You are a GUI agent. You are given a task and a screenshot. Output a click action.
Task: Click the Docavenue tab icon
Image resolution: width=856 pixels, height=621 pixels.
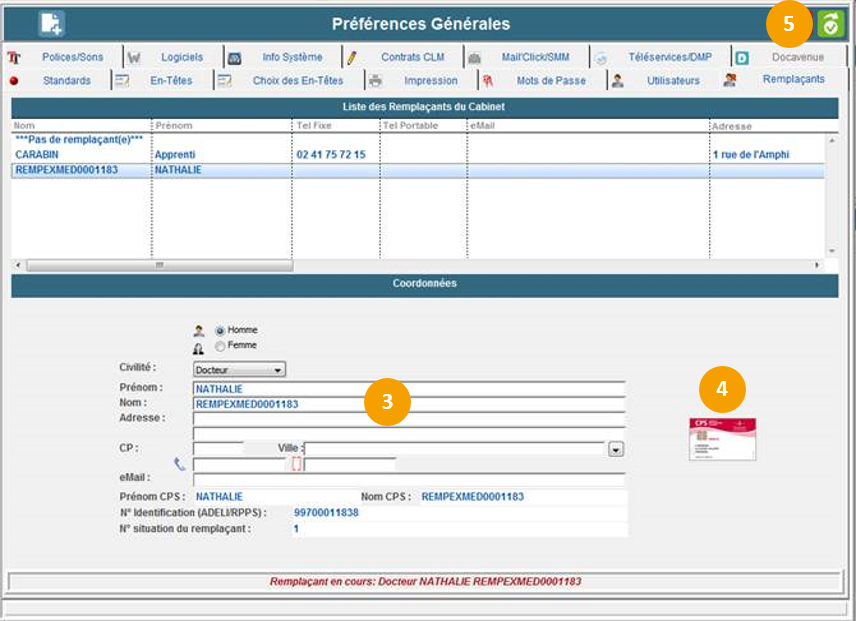pos(742,58)
